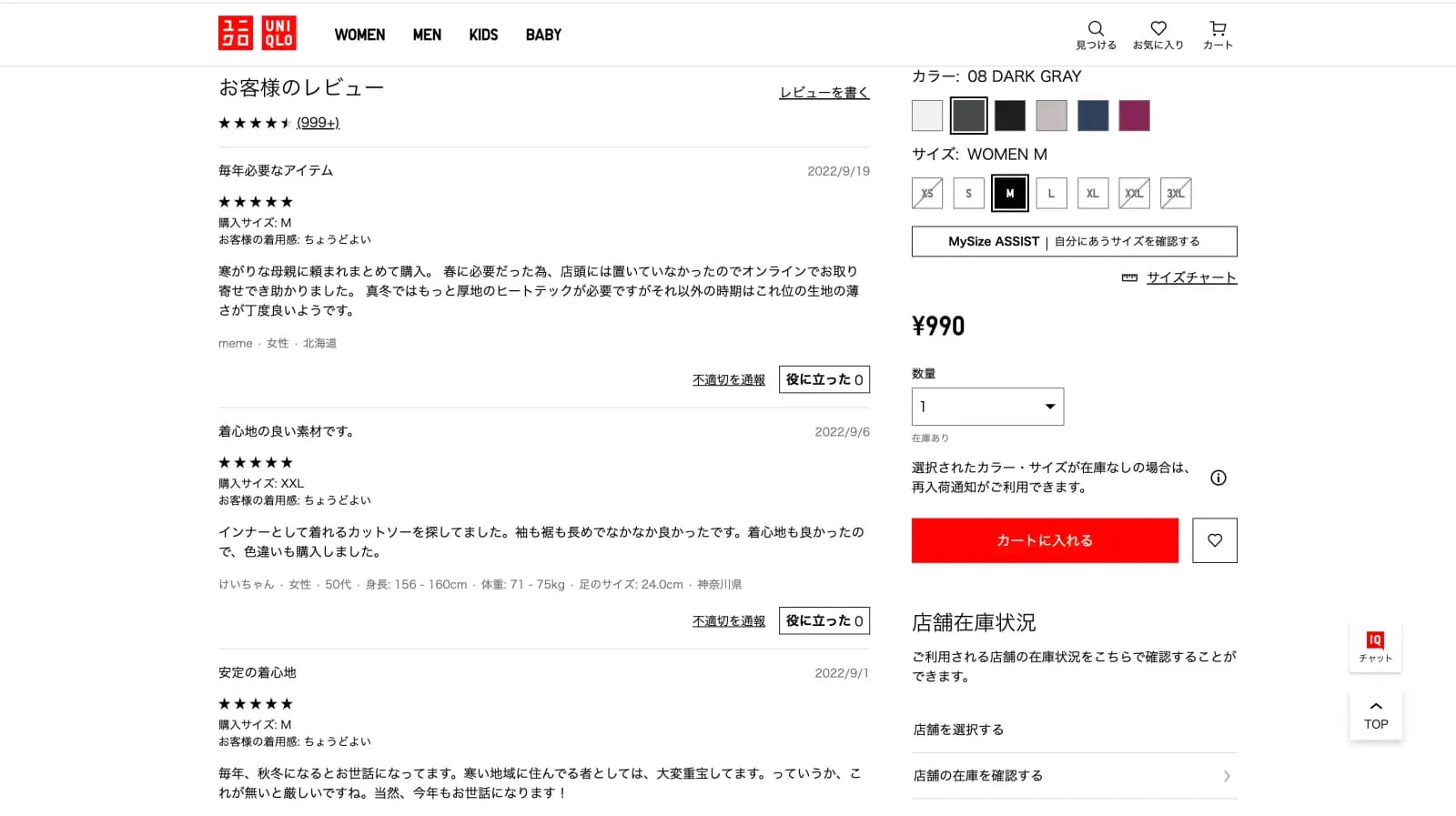The height and width of the screenshot is (816, 1456).
Task: Open the quantity dropdown
Action: coord(987,407)
